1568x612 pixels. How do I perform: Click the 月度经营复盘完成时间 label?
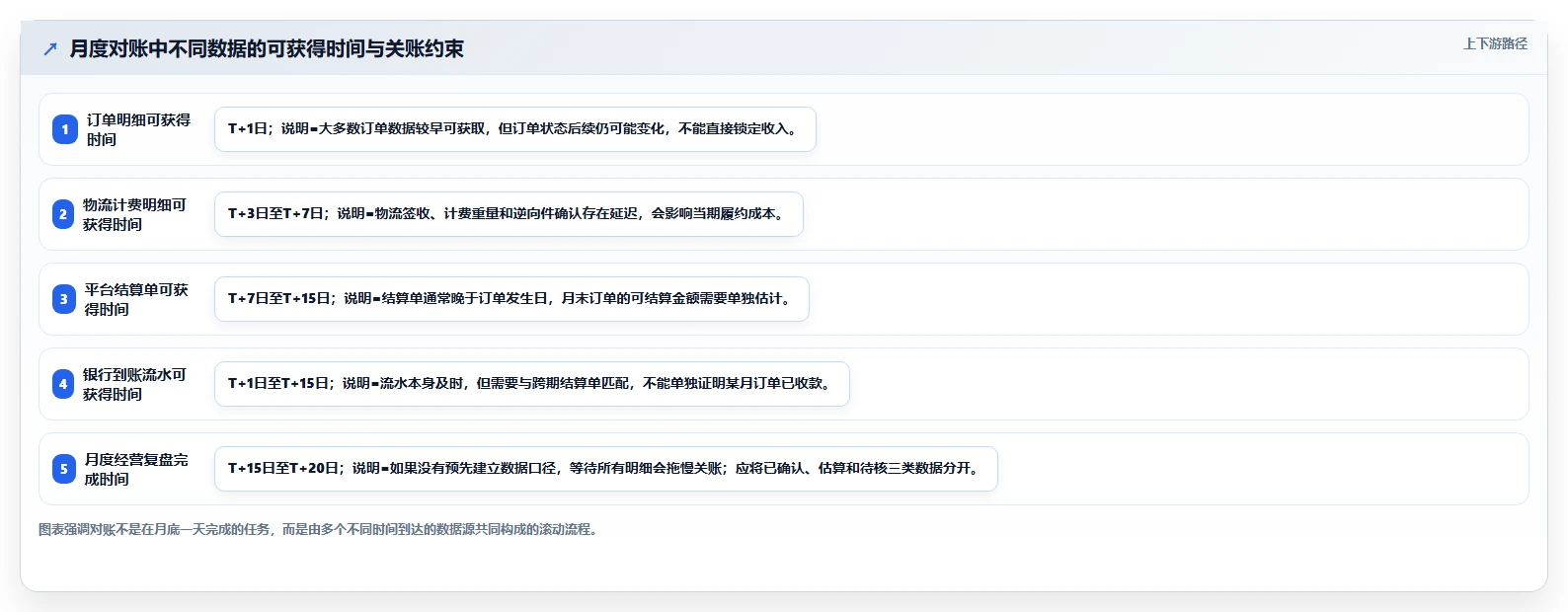pyautogui.click(x=136, y=469)
